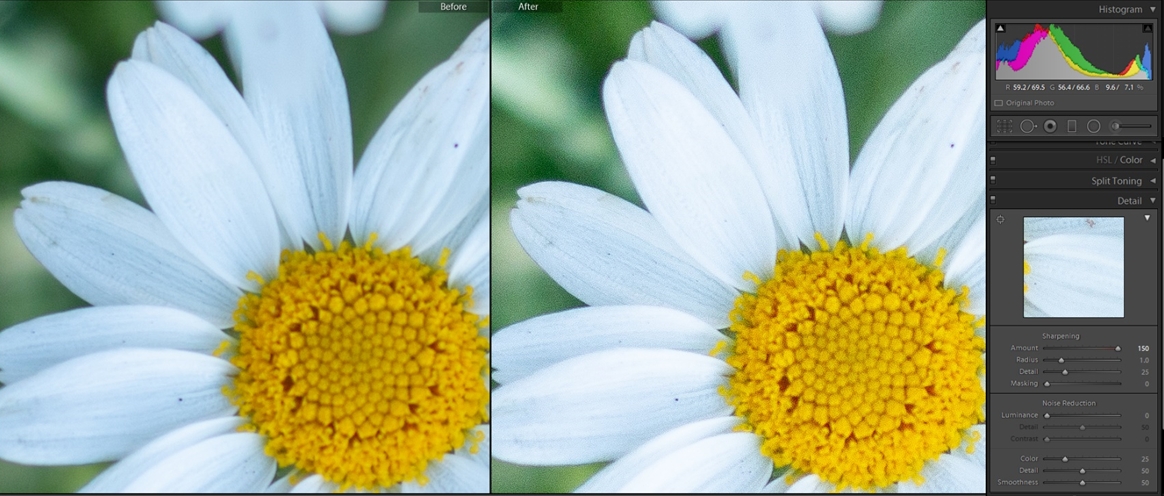Click the Detail panel preview thumbnail
Screen dimensions: 1164x496
pyautogui.click(x=1073, y=267)
